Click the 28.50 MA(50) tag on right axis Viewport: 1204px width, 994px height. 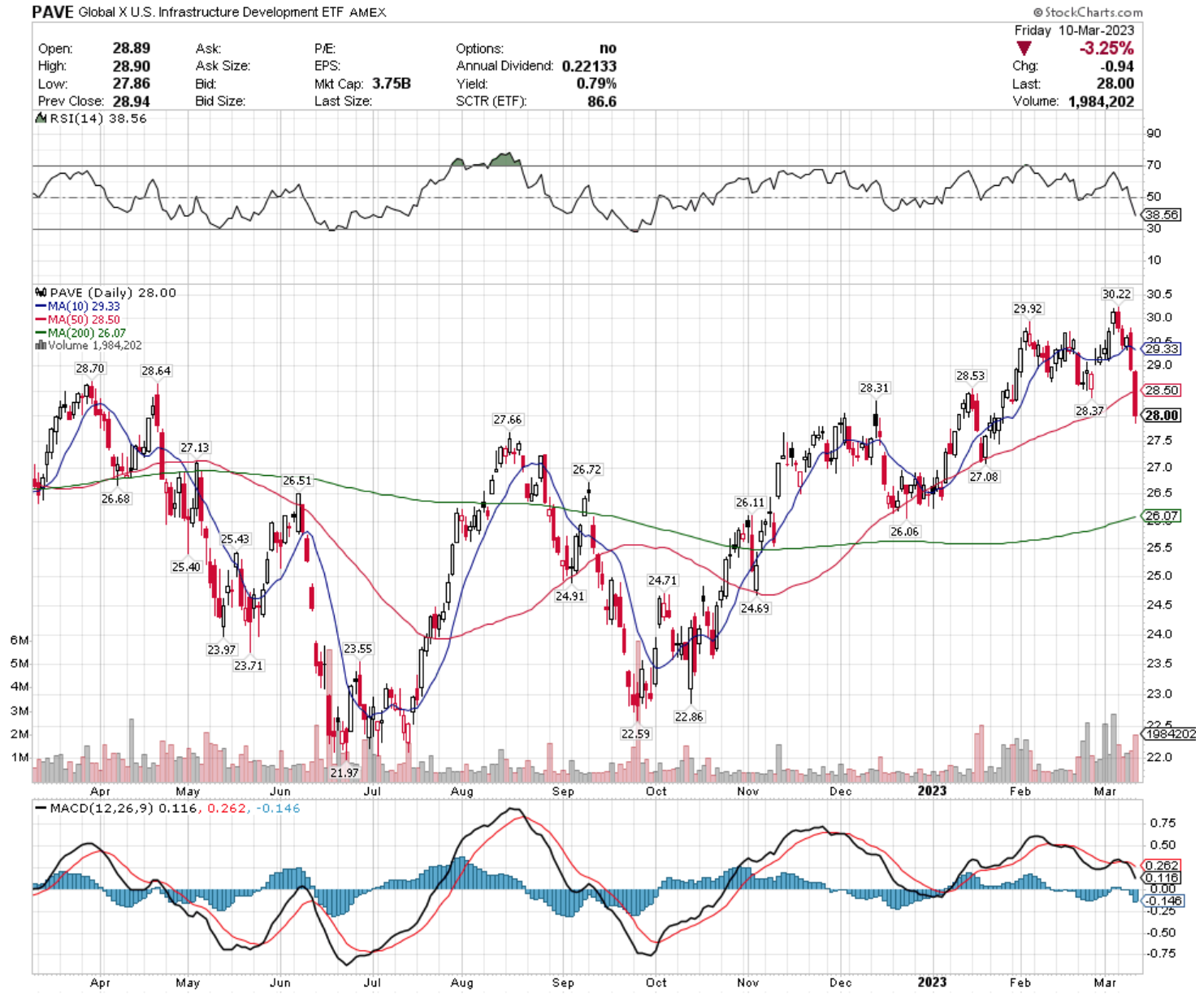click(x=1162, y=391)
